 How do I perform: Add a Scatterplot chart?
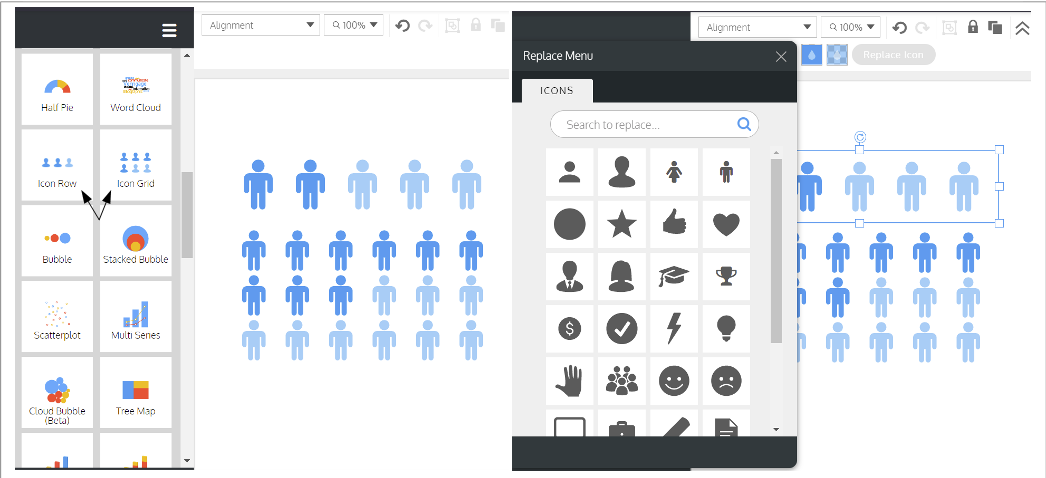point(57,317)
